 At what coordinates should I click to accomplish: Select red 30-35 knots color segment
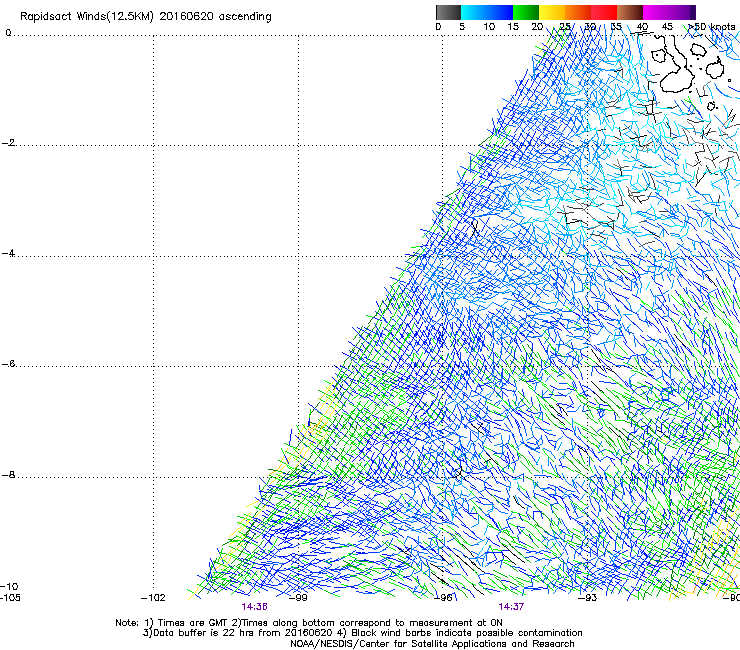(604, 12)
